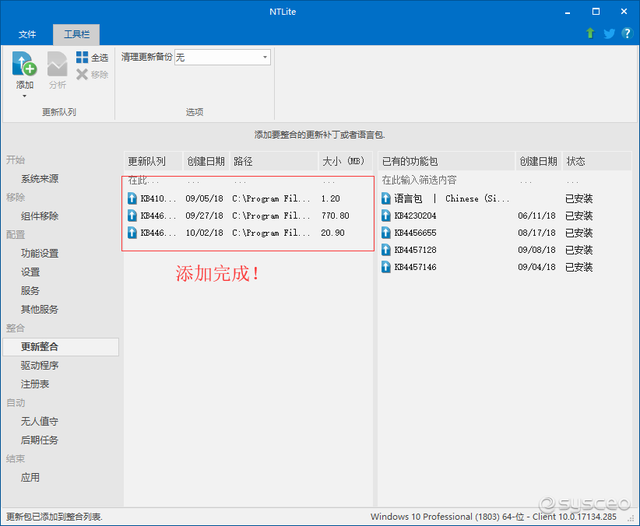The height and width of the screenshot is (526, 640).
Task: Sort by 路径 column header
Action: tap(274, 161)
